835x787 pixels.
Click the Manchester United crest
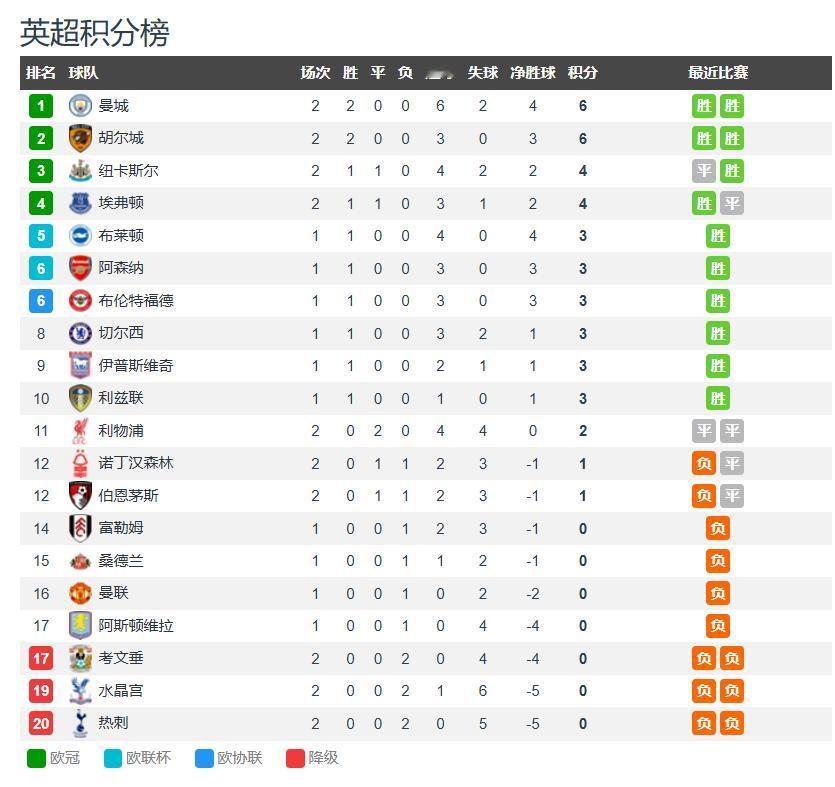click(x=80, y=593)
